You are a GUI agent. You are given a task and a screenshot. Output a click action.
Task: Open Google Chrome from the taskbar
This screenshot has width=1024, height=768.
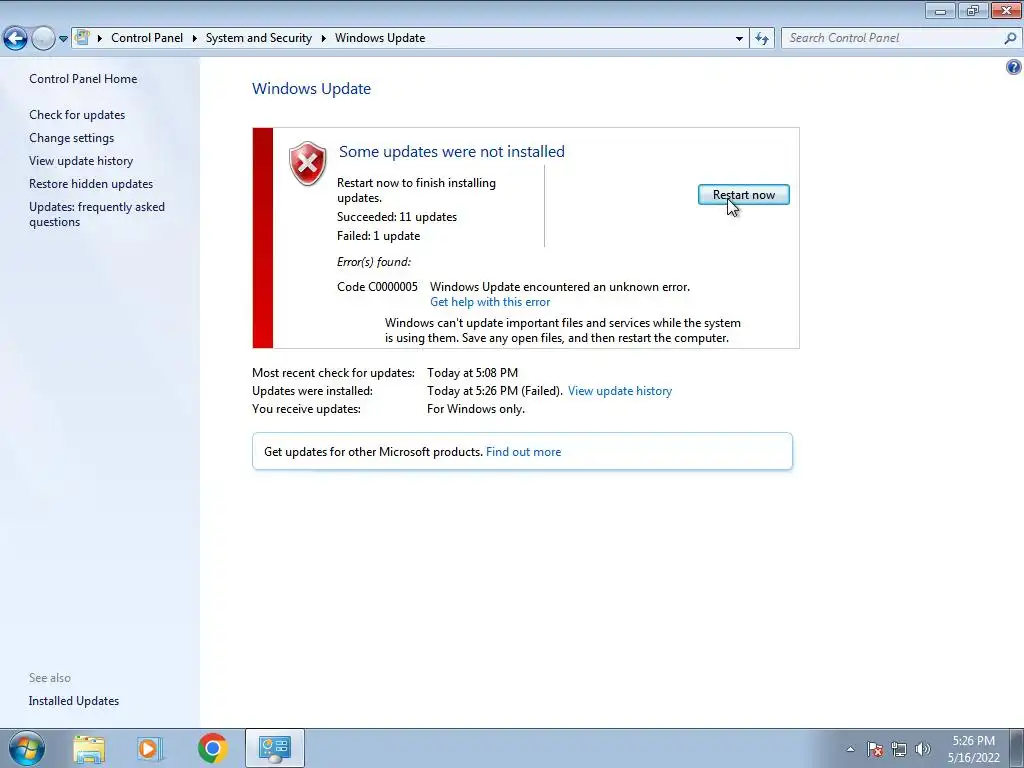(x=213, y=748)
